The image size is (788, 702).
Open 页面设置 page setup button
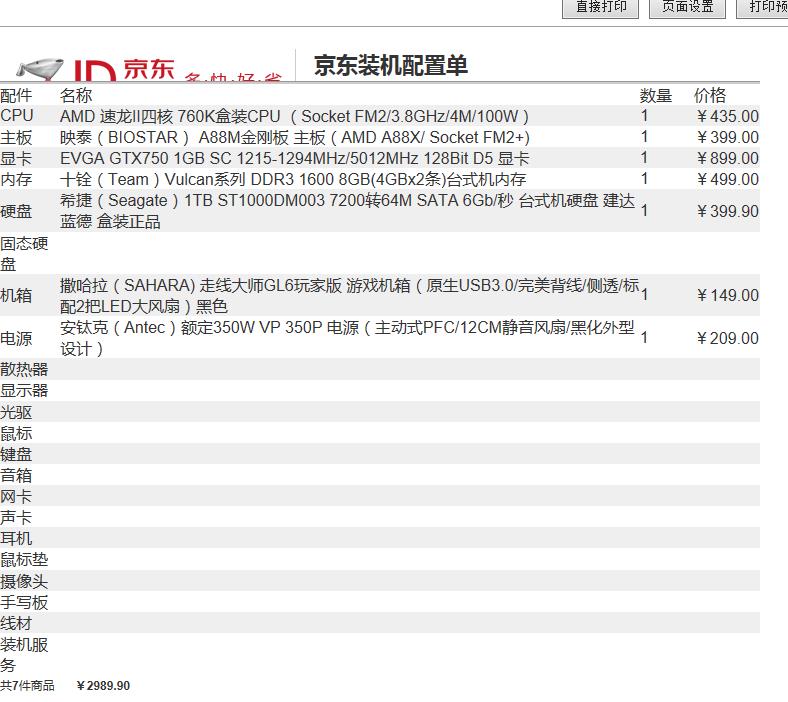(687, 8)
